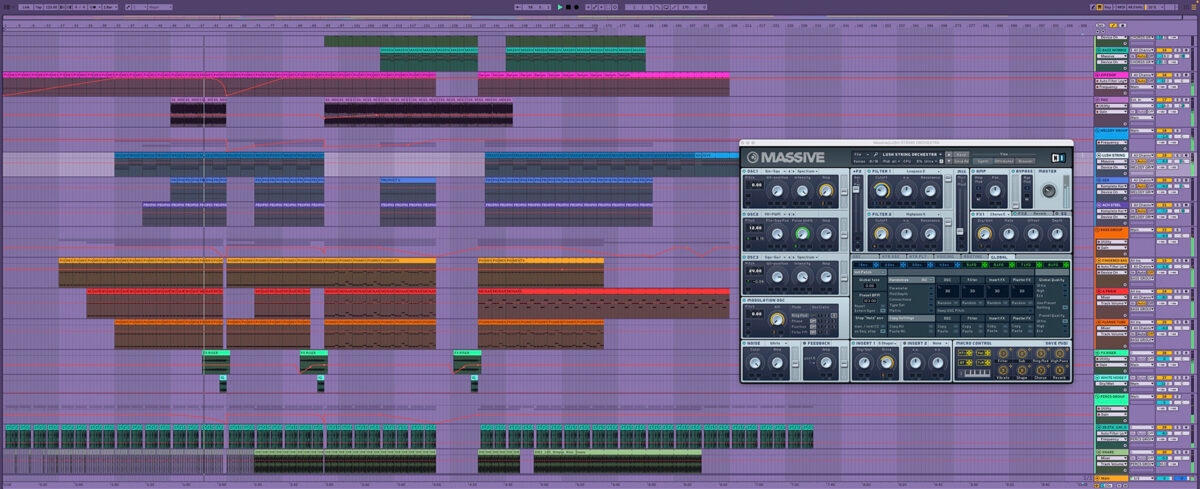Toggle the Insert 2 on/off button

[x=904, y=343]
